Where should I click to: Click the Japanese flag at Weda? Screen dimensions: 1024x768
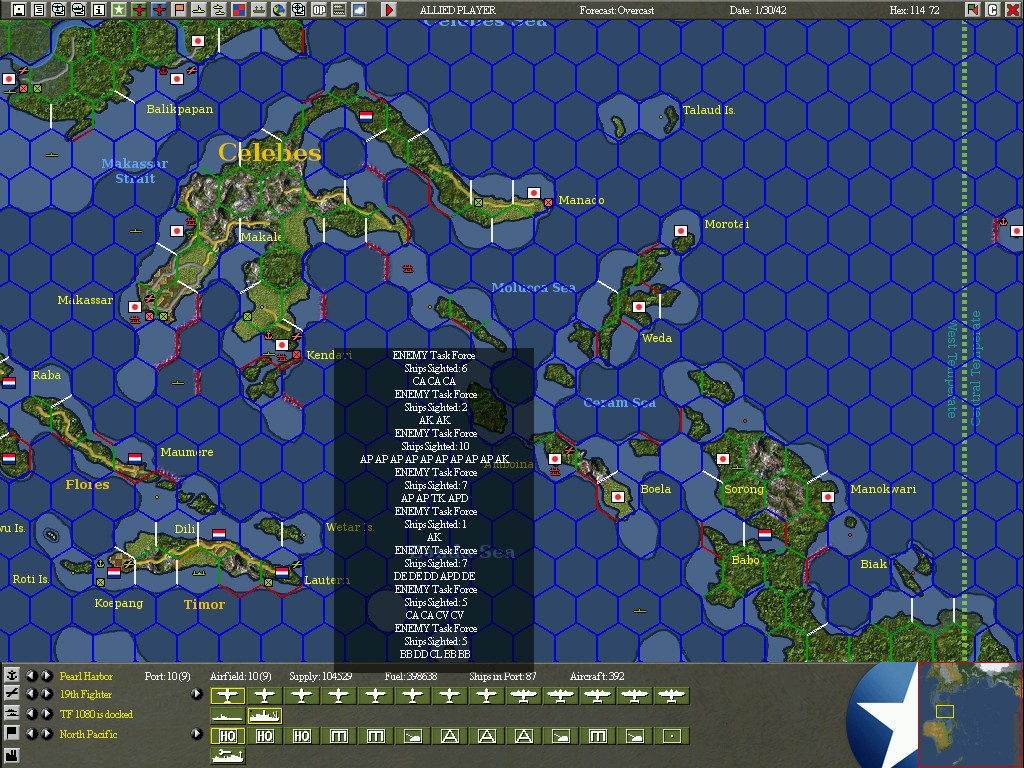pyautogui.click(x=639, y=307)
